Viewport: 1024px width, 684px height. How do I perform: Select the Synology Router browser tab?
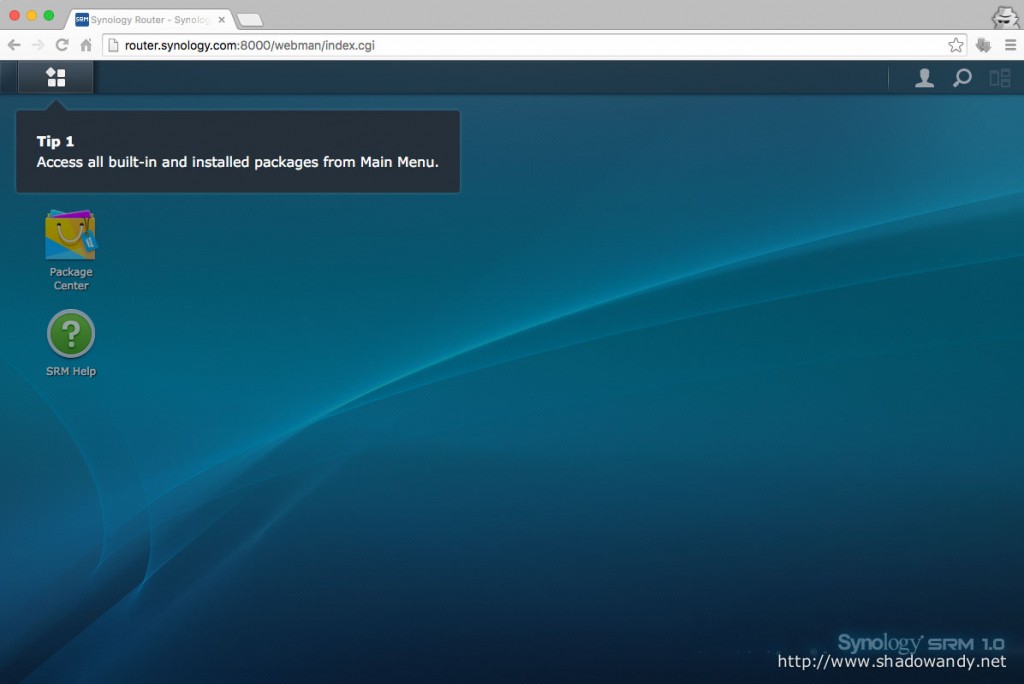coord(149,20)
